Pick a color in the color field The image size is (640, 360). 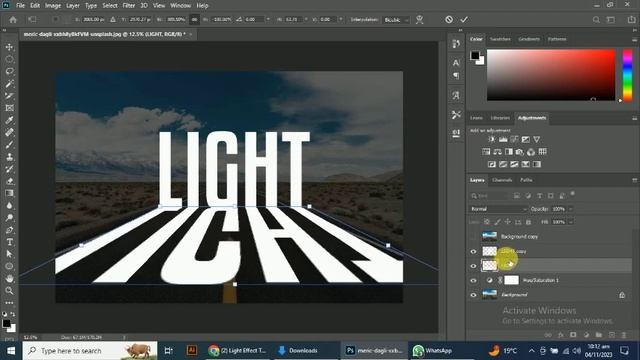(x=551, y=75)
